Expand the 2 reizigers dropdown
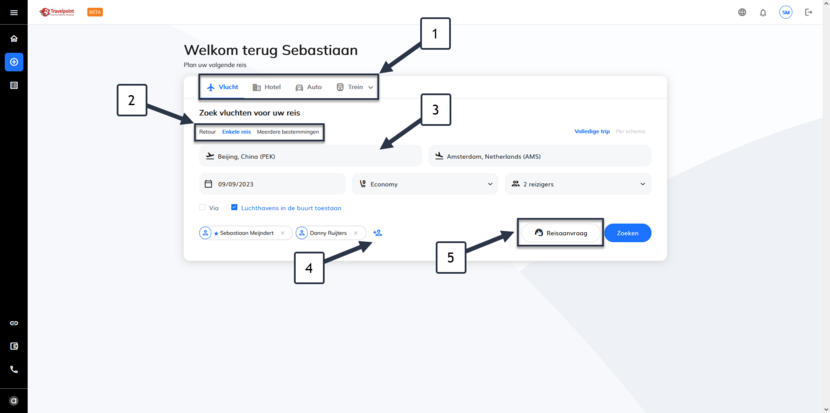The width and height of the screenshot is (830, 413). point(578,184)
